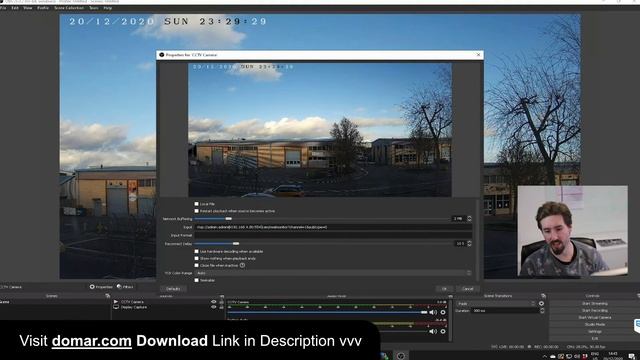Confirm the properties dialog with OK
The width and height of the screenshot is (640, 360).
(x=444, y=289)
